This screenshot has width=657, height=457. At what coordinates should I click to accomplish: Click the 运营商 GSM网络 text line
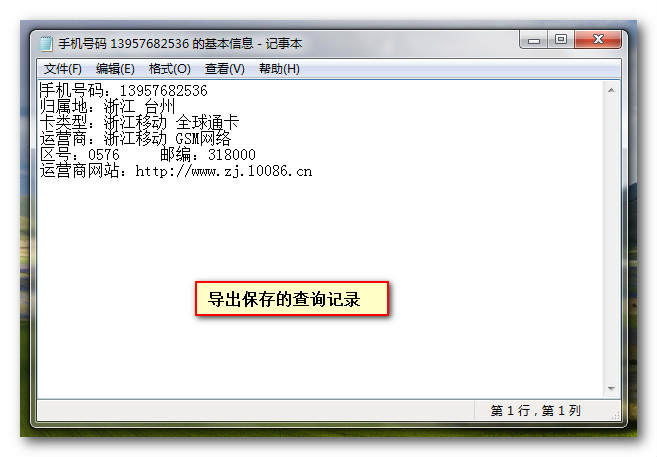(x=135, y=138)
